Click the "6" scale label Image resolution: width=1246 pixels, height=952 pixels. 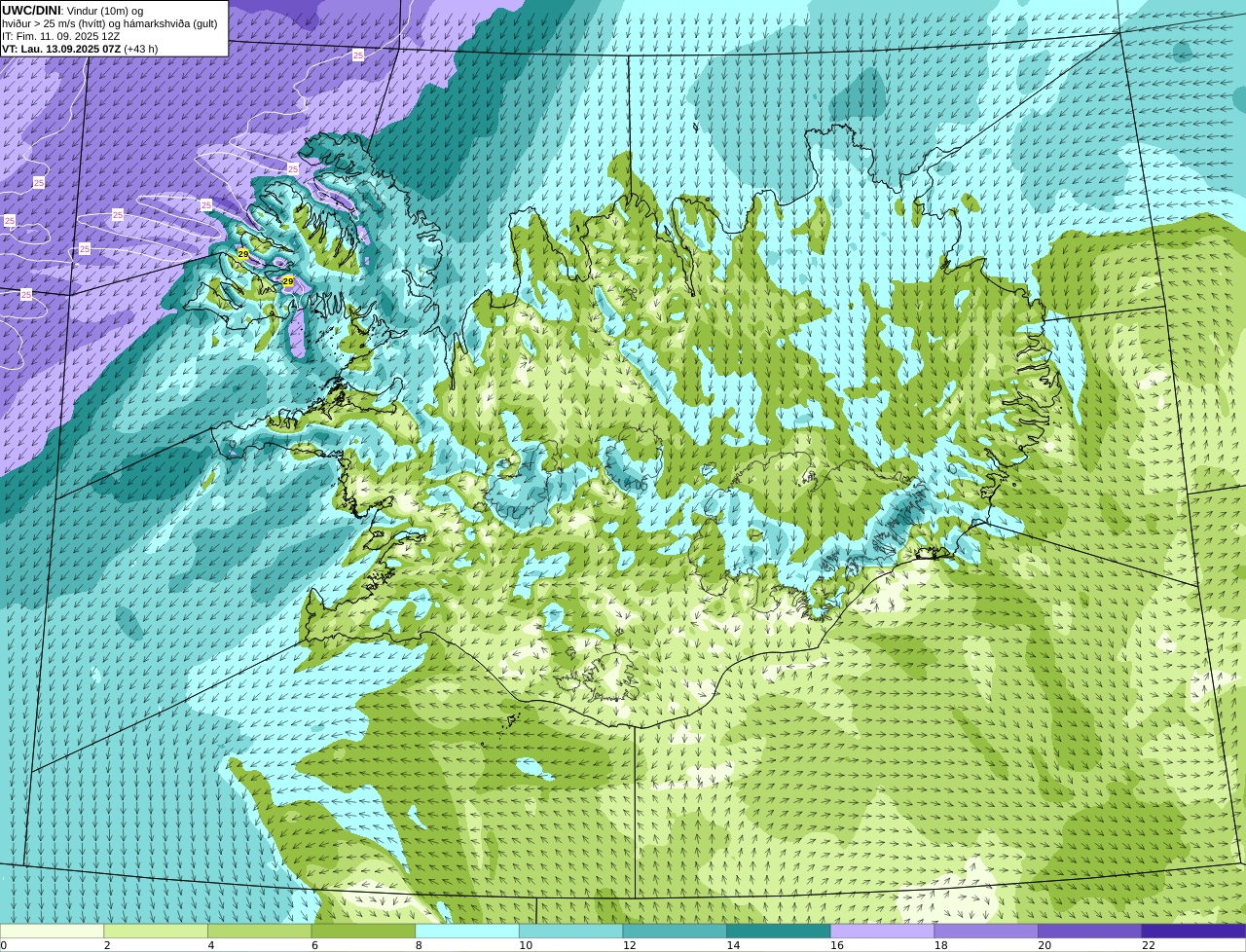pos(314,945)
